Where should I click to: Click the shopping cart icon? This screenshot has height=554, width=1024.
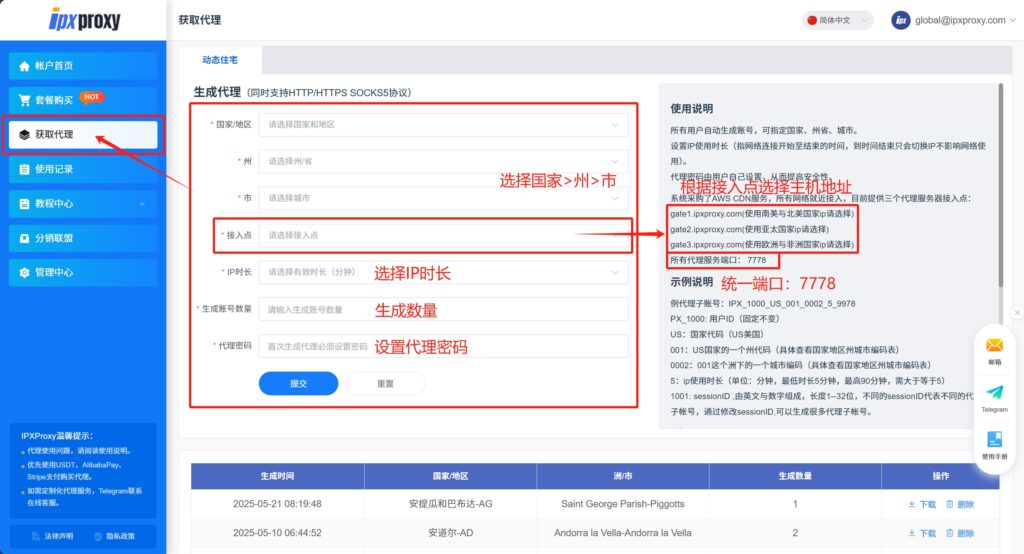pos(24,100)
